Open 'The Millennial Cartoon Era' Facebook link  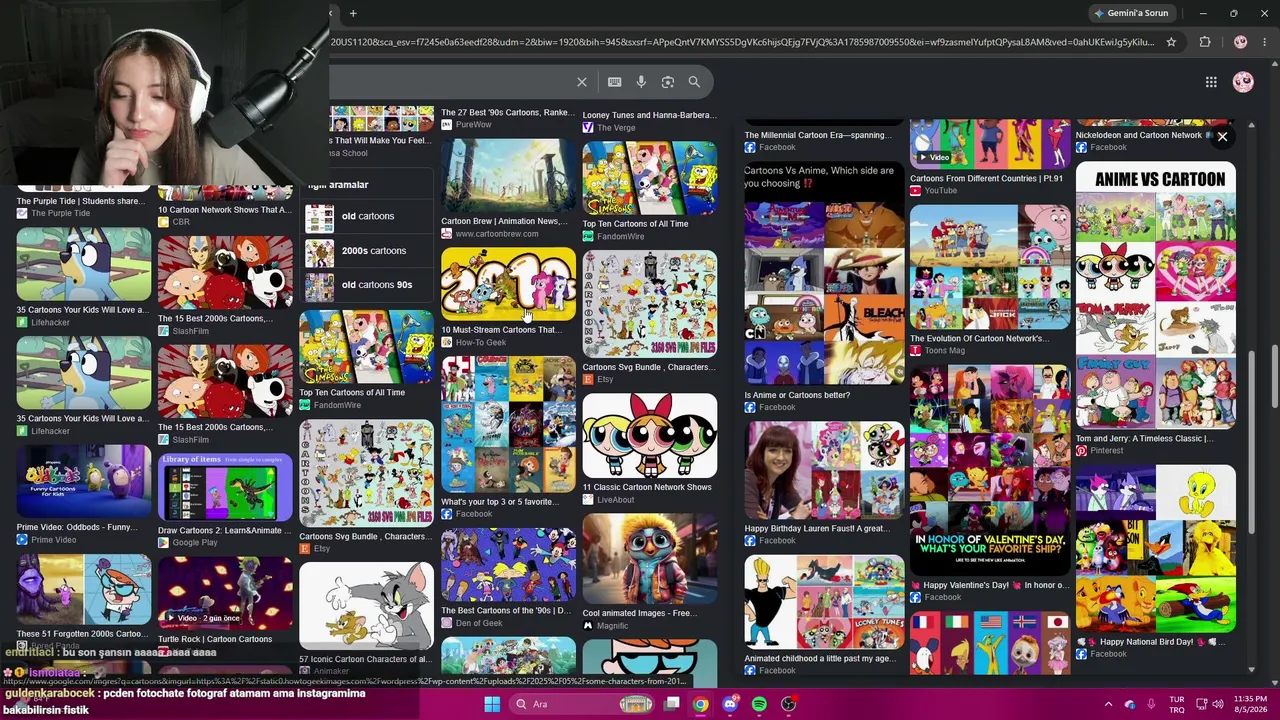coord(816,135)
